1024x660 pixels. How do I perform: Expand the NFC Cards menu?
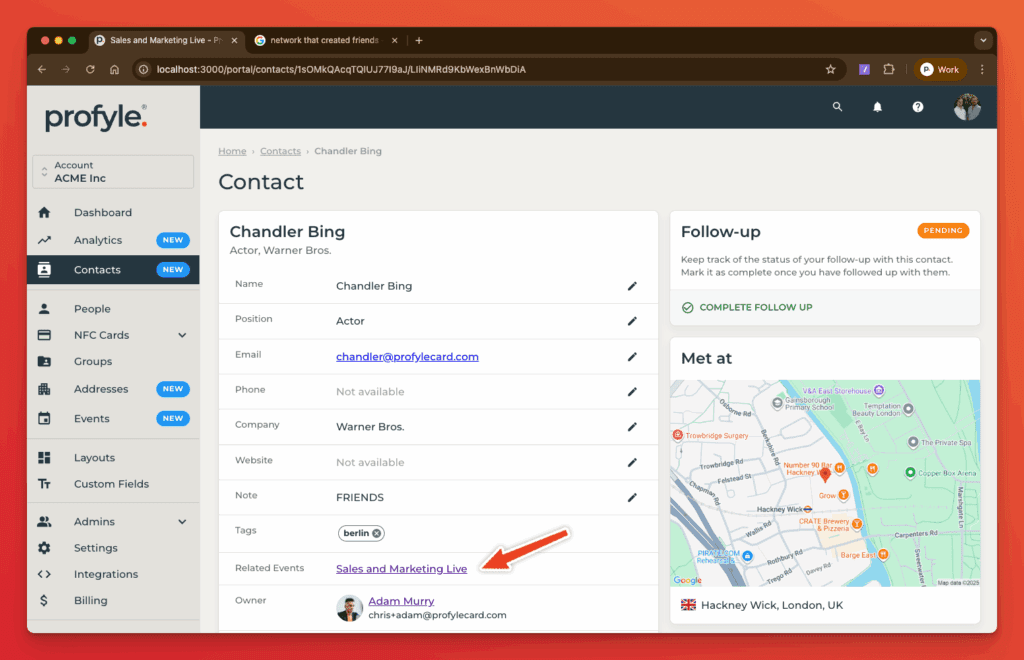[182, 335]
